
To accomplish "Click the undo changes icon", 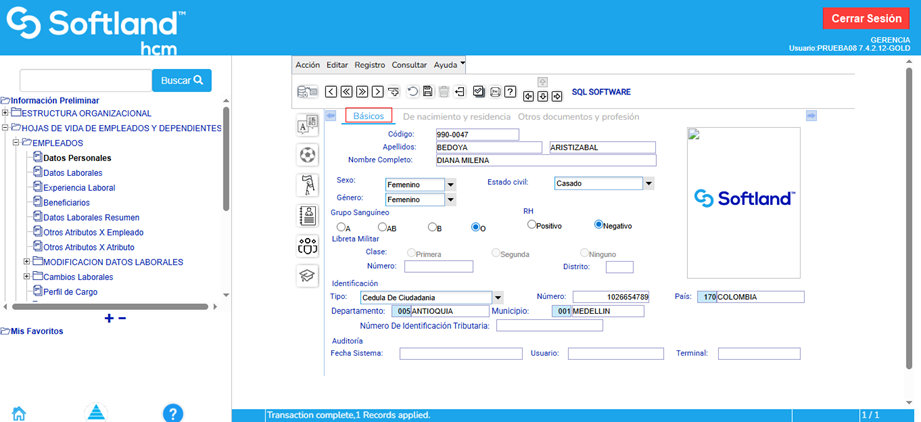I will (x=412, y=92).
